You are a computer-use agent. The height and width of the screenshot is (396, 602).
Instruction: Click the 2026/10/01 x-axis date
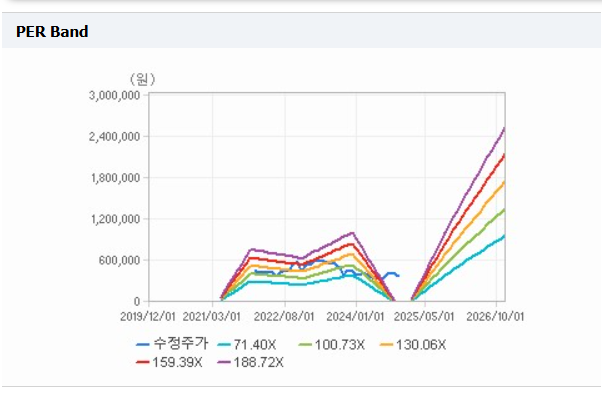click(495, 316)
